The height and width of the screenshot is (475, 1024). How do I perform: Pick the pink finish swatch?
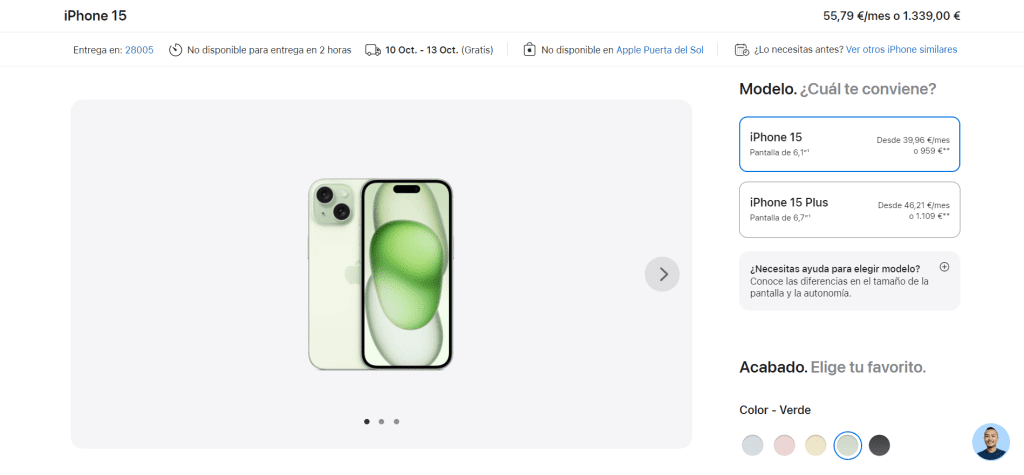(x=784, y=445)
